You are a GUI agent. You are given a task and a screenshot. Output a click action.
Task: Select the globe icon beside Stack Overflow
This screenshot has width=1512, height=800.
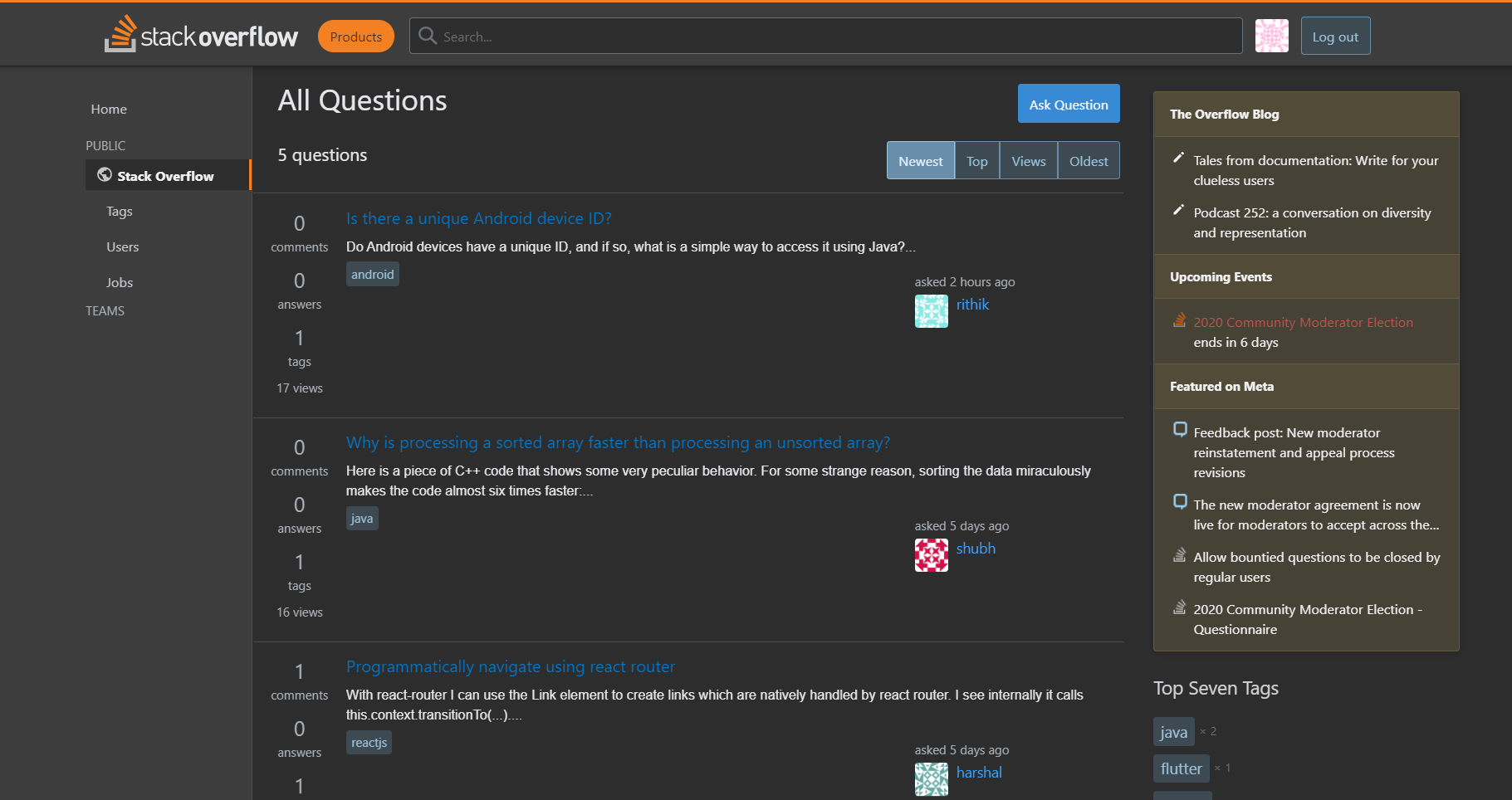(x=104, y=175)
